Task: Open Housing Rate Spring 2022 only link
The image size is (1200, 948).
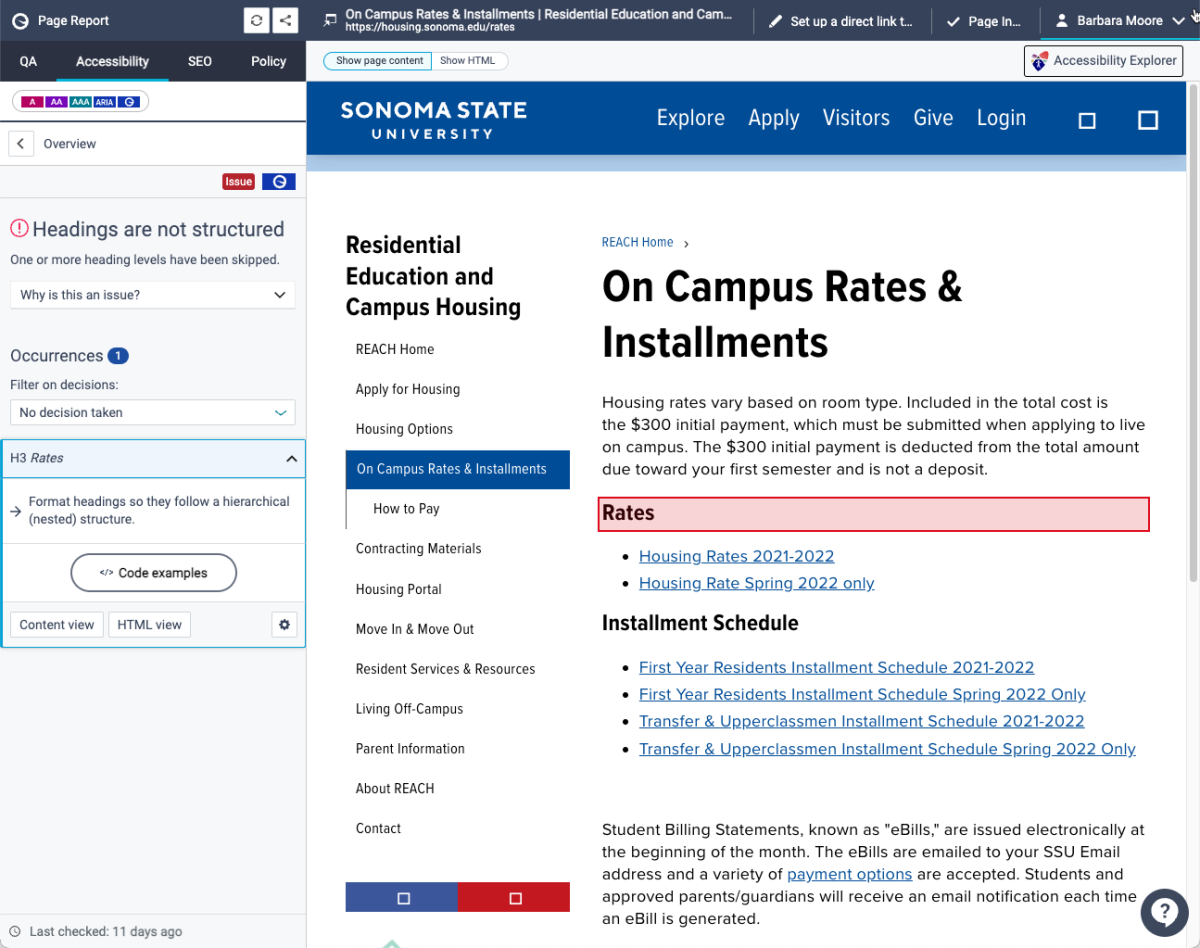Action: [x=756, y=583]
